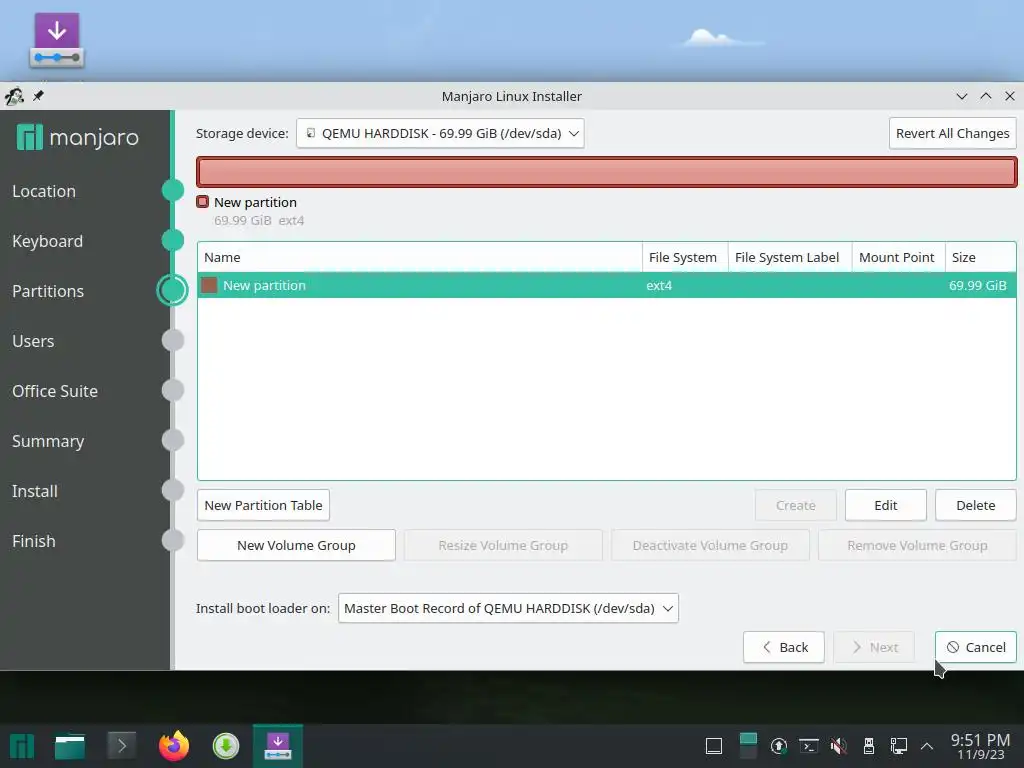
Task: Maximize the installer window
Action: coord(986,96)
